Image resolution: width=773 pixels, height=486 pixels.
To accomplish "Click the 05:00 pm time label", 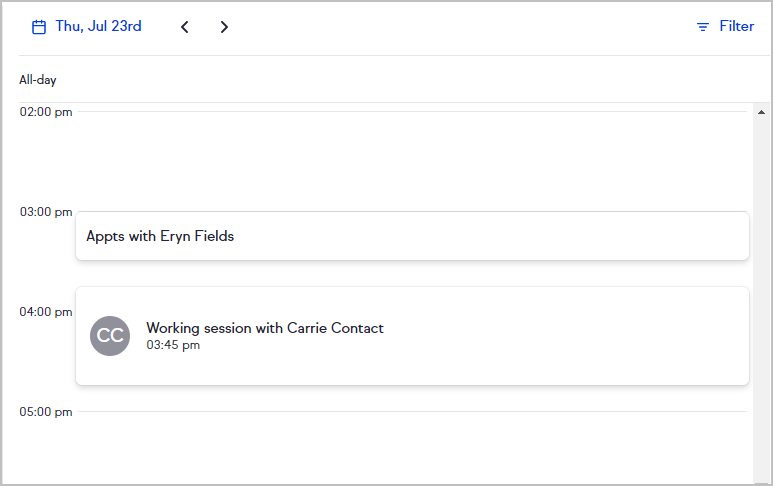I will click(x=46, y=412).
